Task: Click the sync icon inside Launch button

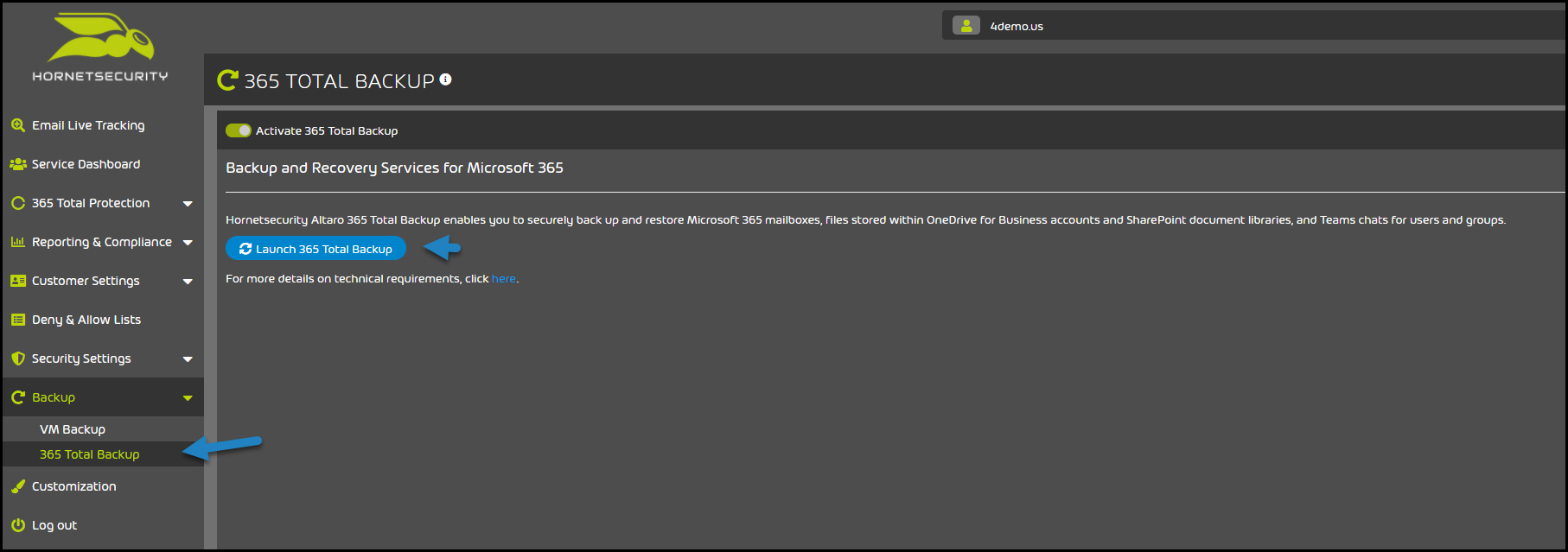Action: [245, 249]
